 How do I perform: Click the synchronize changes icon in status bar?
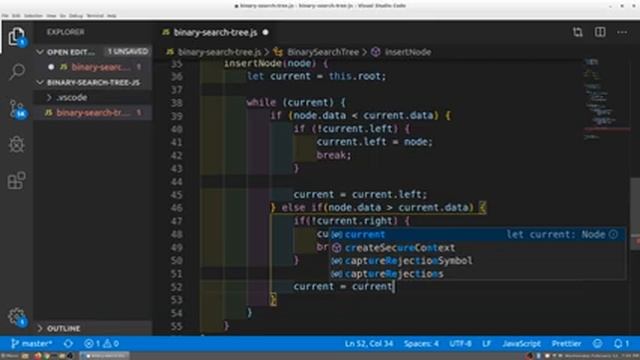point(68,344)
